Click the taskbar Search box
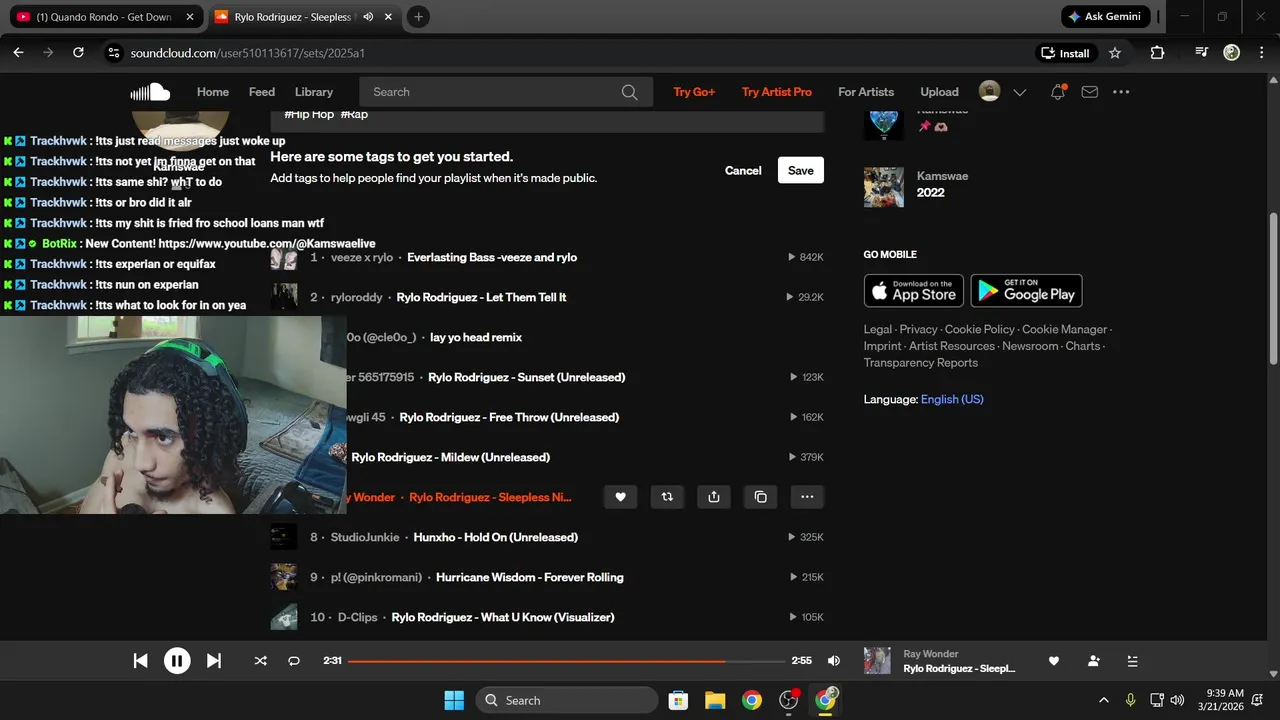Screen dimensions: 1280x720 coord(567,700)
